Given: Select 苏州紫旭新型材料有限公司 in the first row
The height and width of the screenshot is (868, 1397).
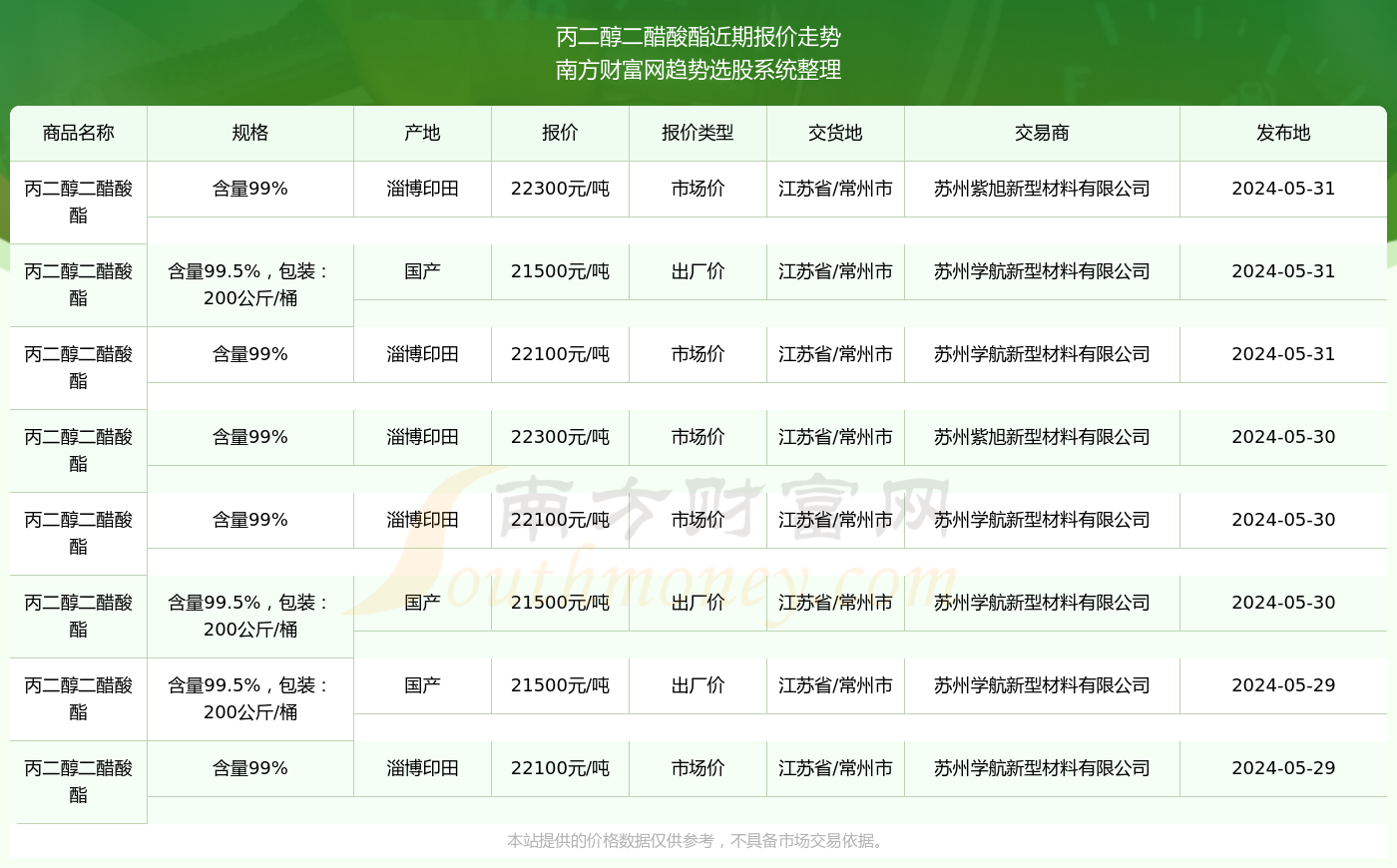Looking at the screenshot, I should [1042, 189].
